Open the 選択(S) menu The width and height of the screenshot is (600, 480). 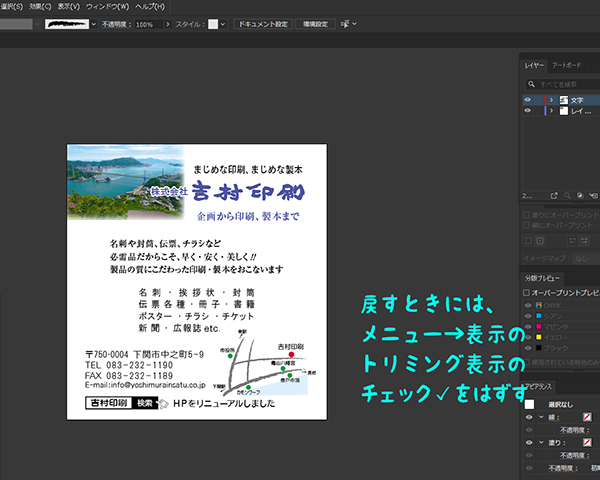click(x=12, y=7)
